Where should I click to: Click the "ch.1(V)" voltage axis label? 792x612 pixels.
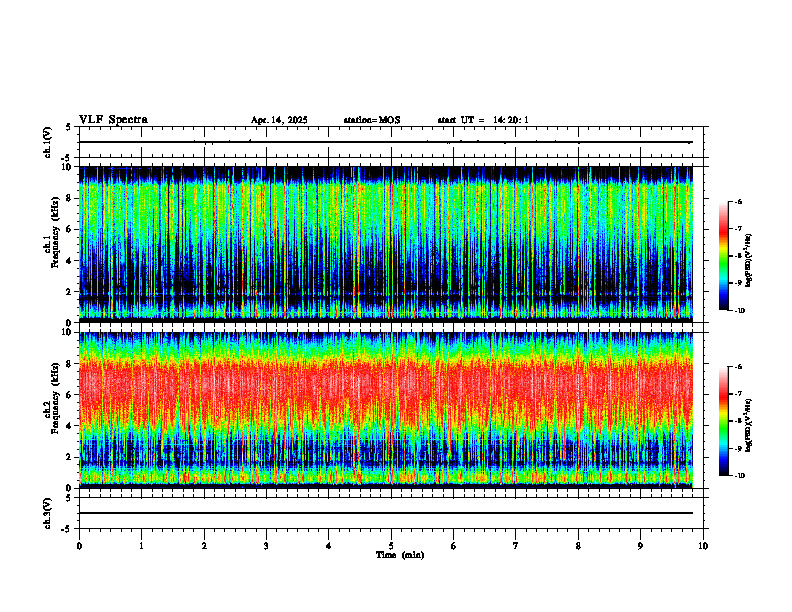(47, 142)
